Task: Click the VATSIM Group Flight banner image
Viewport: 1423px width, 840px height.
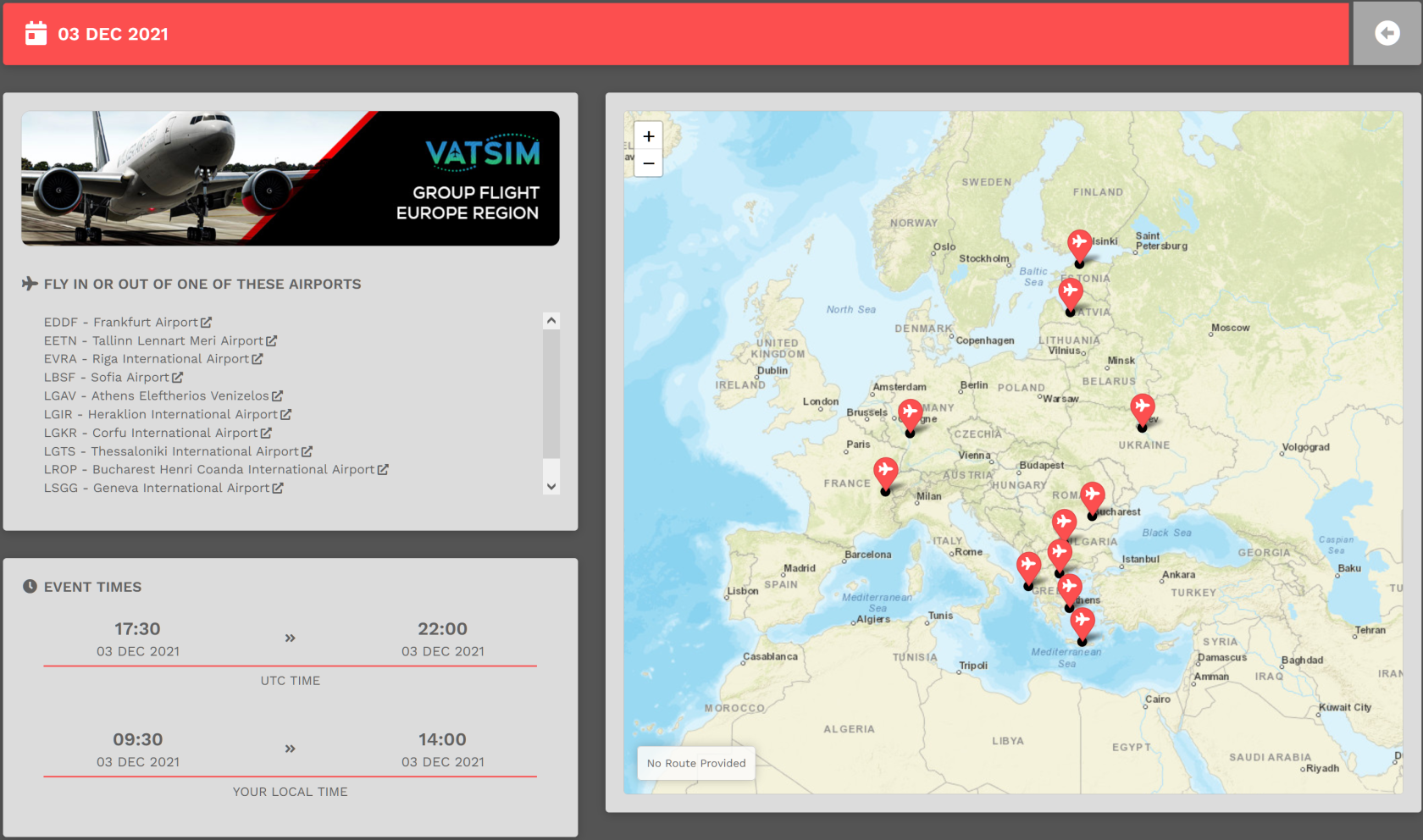Action: (291, 179)
